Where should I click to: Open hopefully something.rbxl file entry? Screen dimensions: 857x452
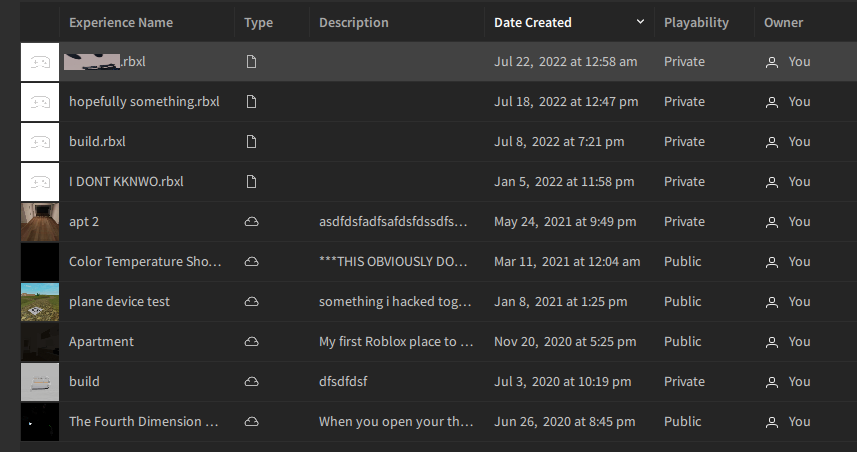[x=144, y=102]
